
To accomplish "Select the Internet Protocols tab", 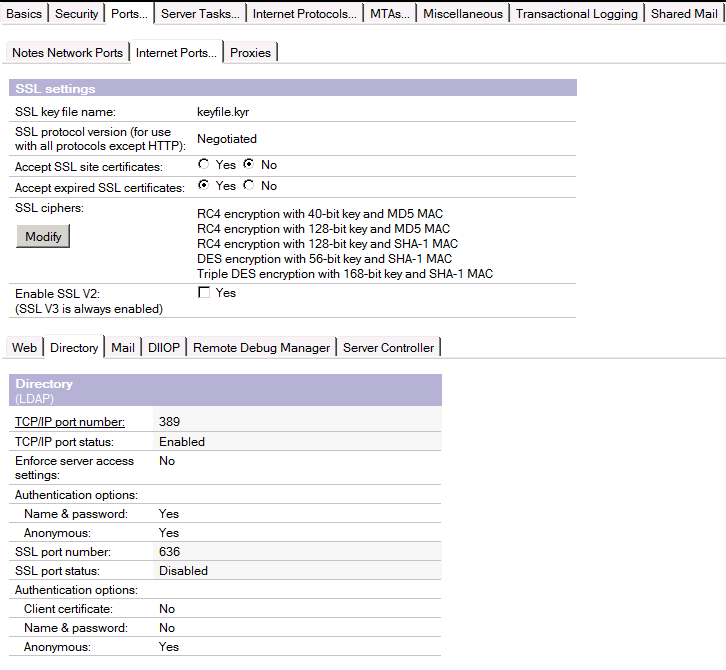I will pos(304,14).
